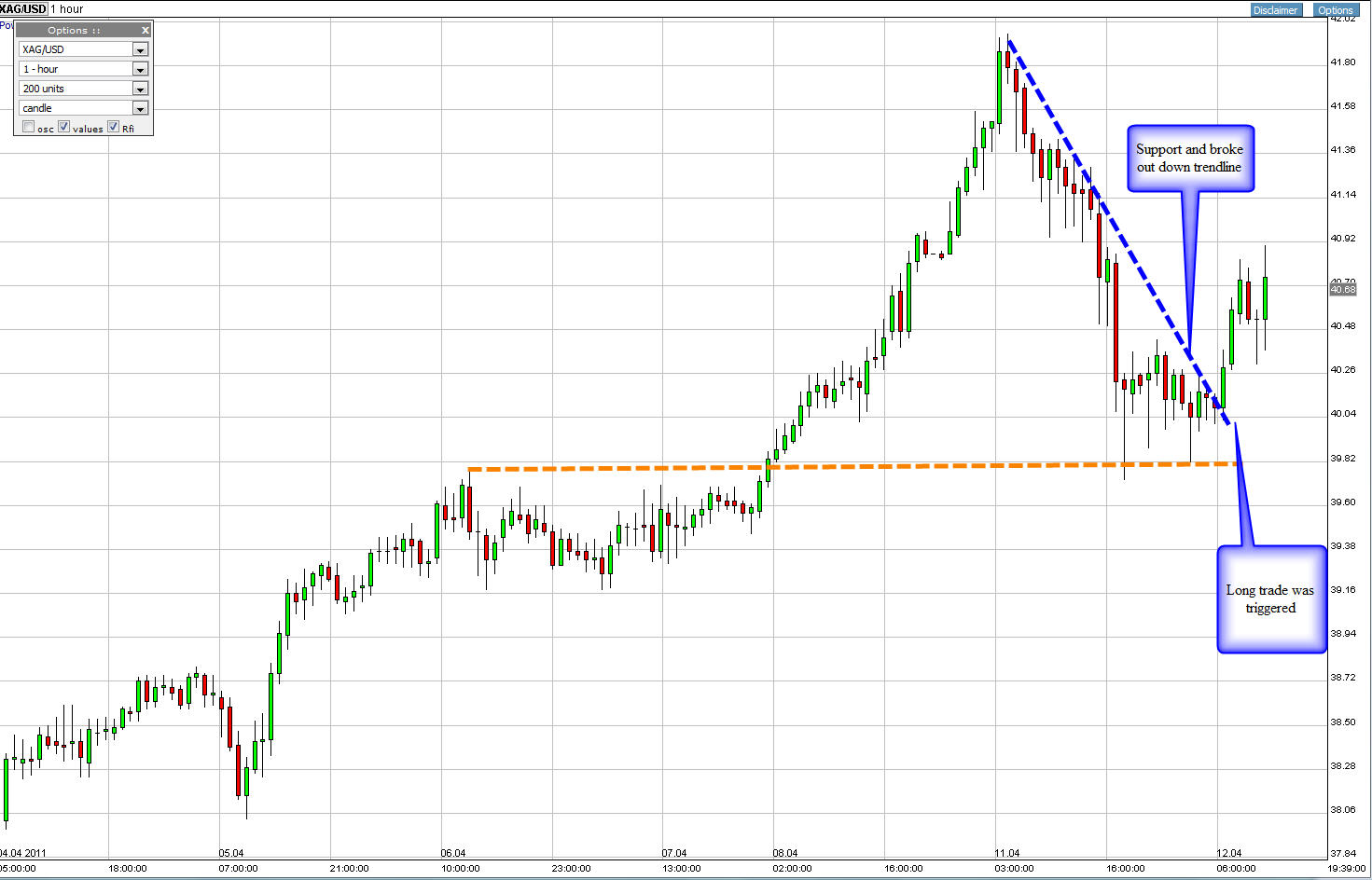Expand the 1 - hour timeframe dropdown

tap(140, 69)
